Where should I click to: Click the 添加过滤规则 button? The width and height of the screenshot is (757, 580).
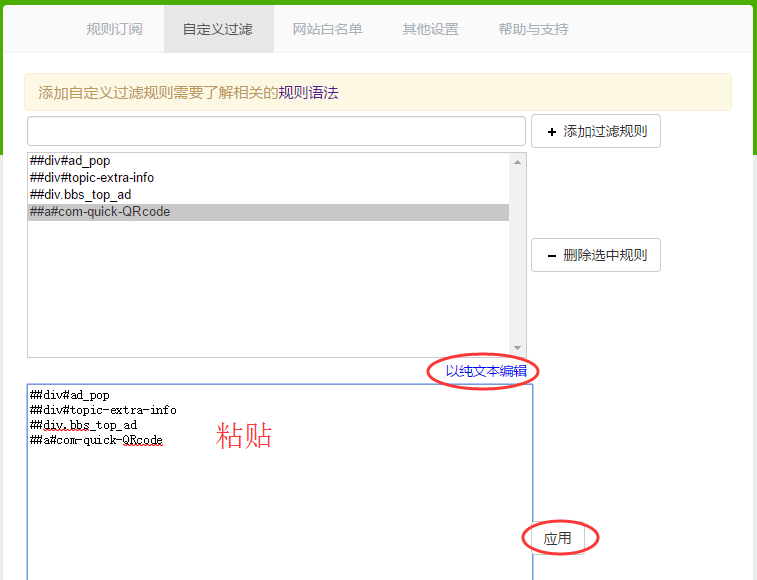tap(596, 131)
